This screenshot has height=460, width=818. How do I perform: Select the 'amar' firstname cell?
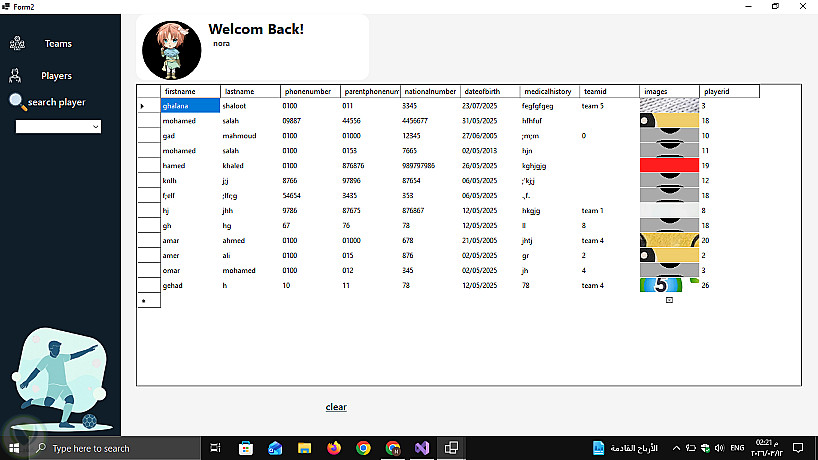(190, 240)
